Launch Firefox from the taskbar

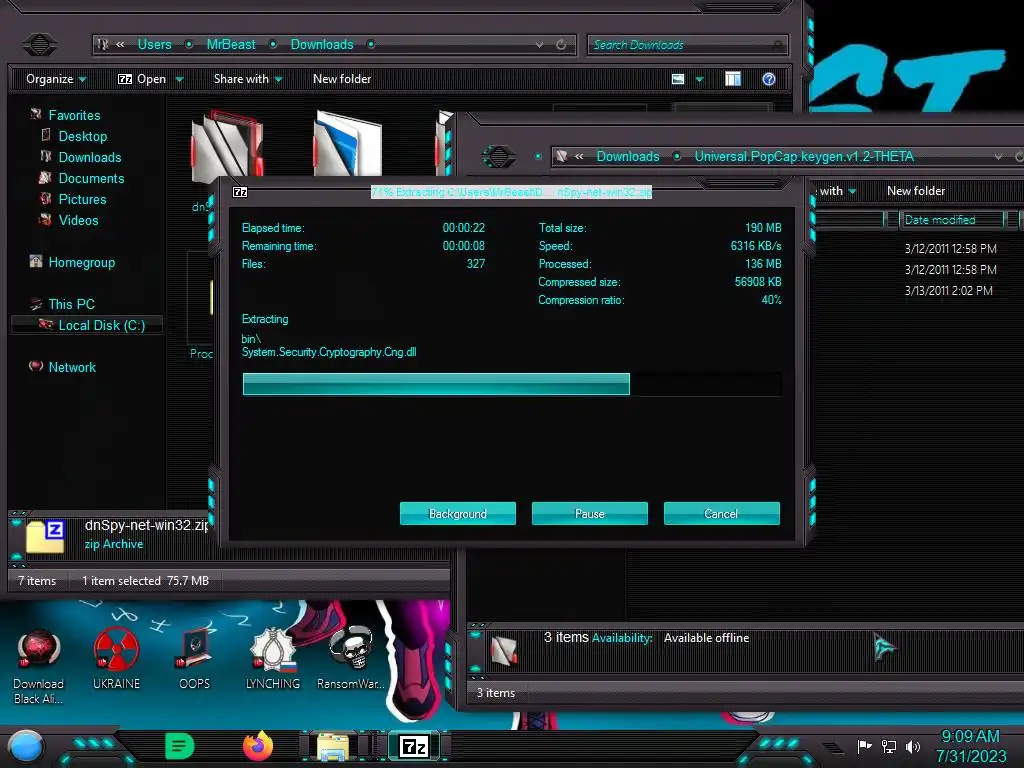coord(257,746)
